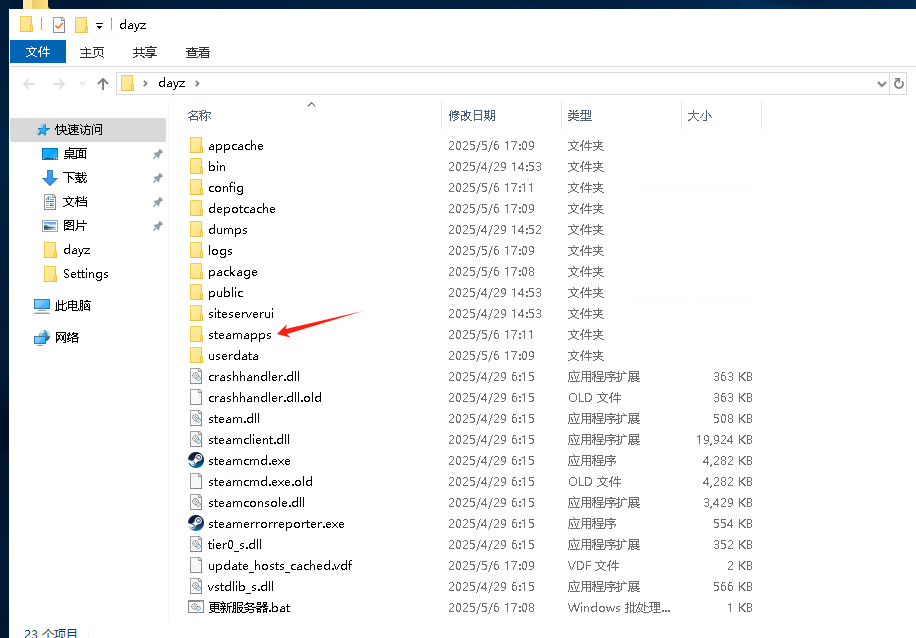Click the Windows 批处理 type cell
This screenshot has height=638, width=916.
tap(619, 608)
